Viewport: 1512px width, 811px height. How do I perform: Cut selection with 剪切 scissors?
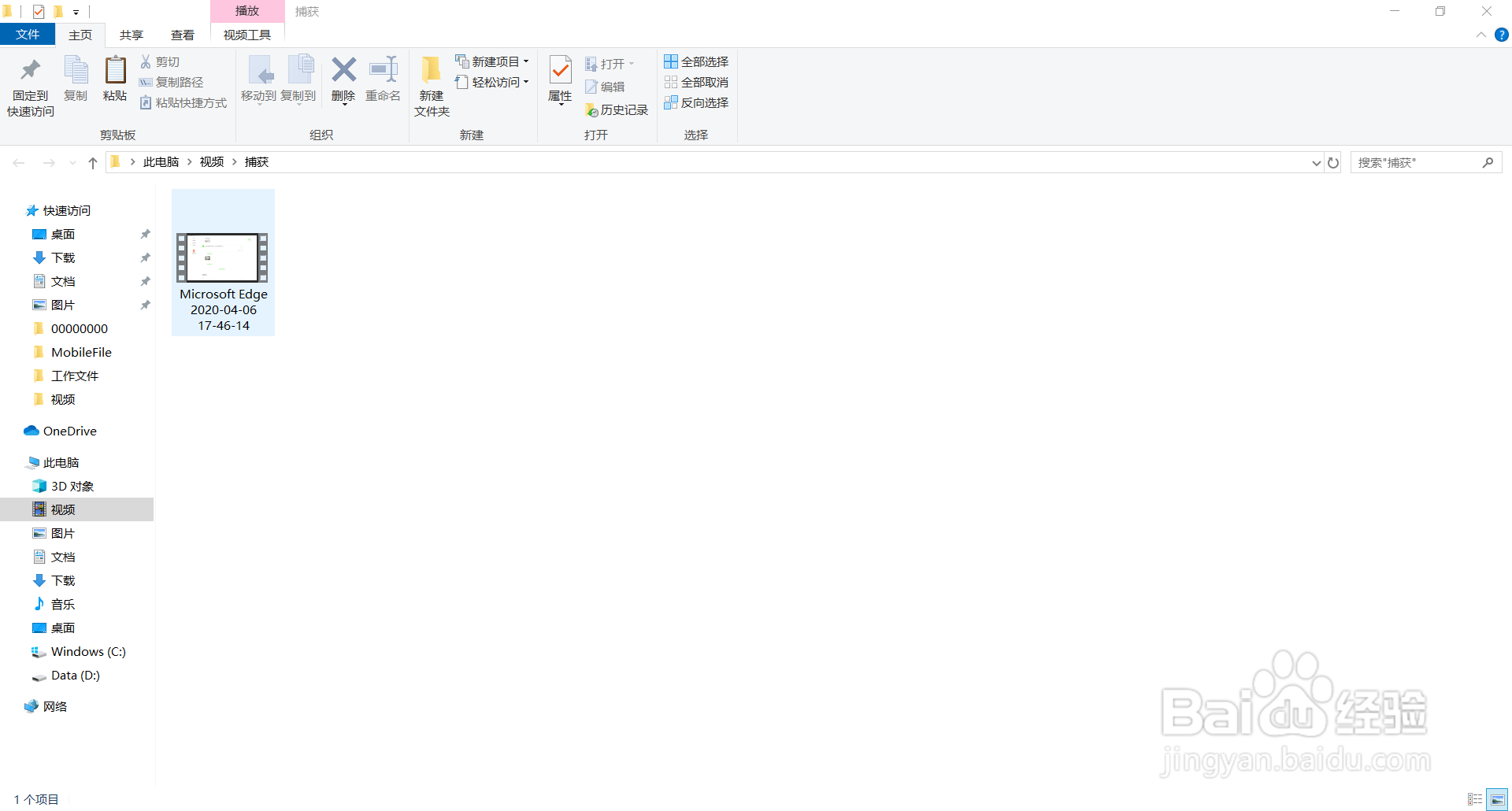[161, 61]
